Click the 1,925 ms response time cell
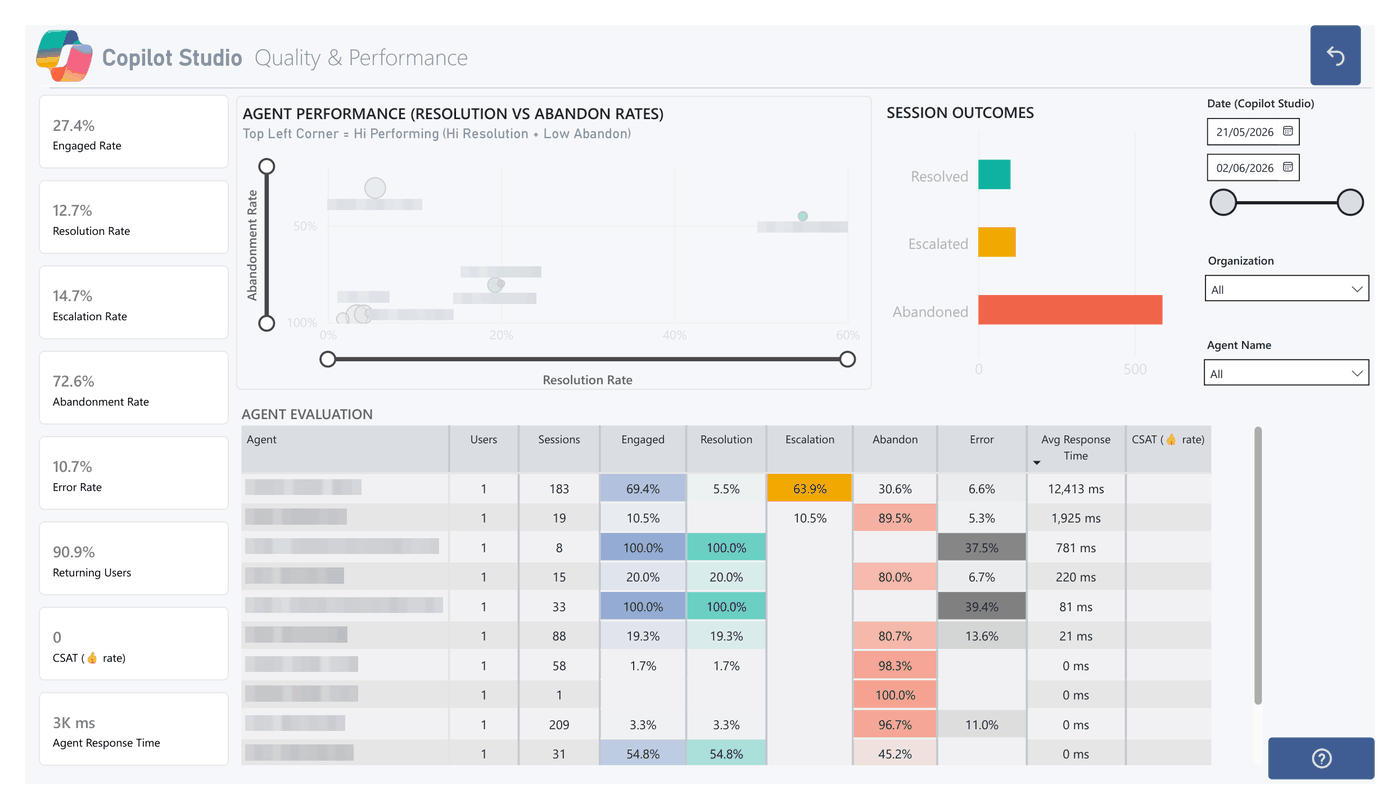The width and height of the screenshot is (1400, 809). click(1076, 518)
